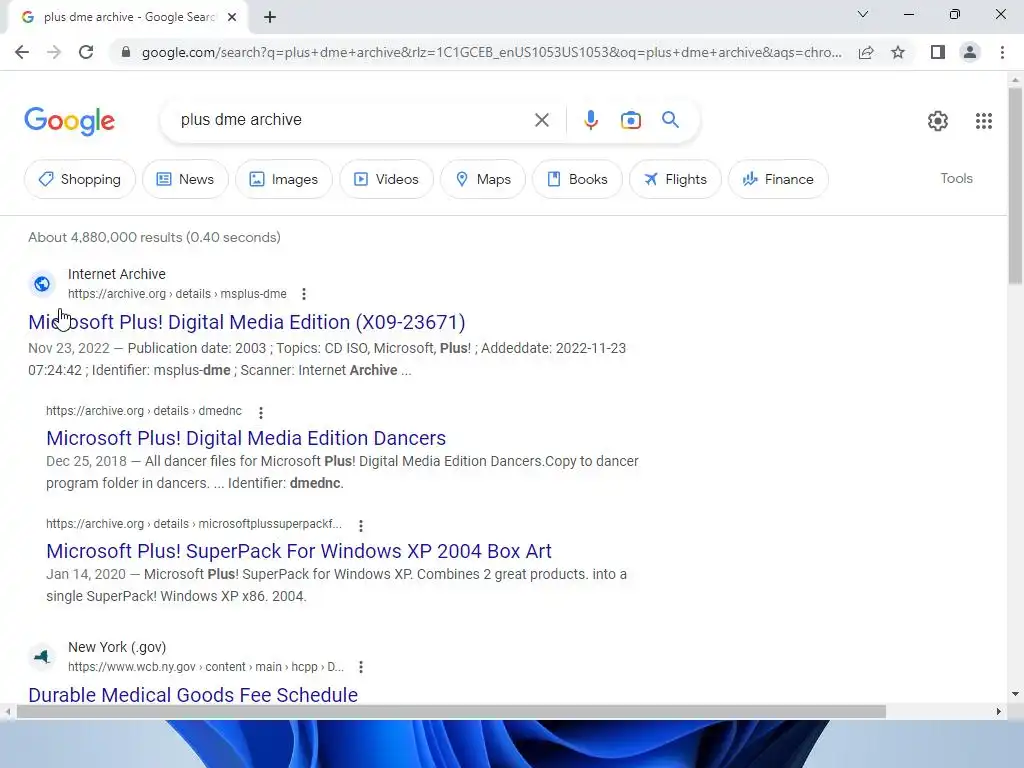
Task: Click the horizontal scrollbar thumb
Action: 451,711
